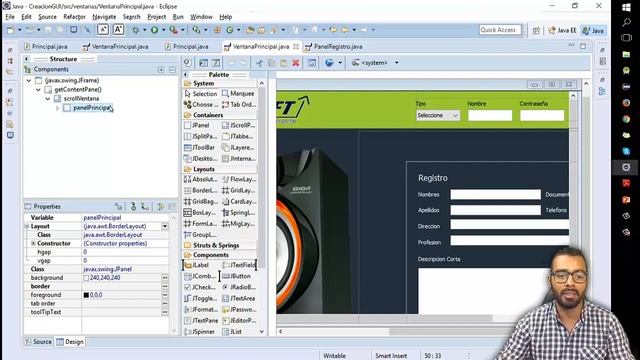This screenshot has width=640, height=360.
Task: Click the Run green play button
Action: pos(154,30)
